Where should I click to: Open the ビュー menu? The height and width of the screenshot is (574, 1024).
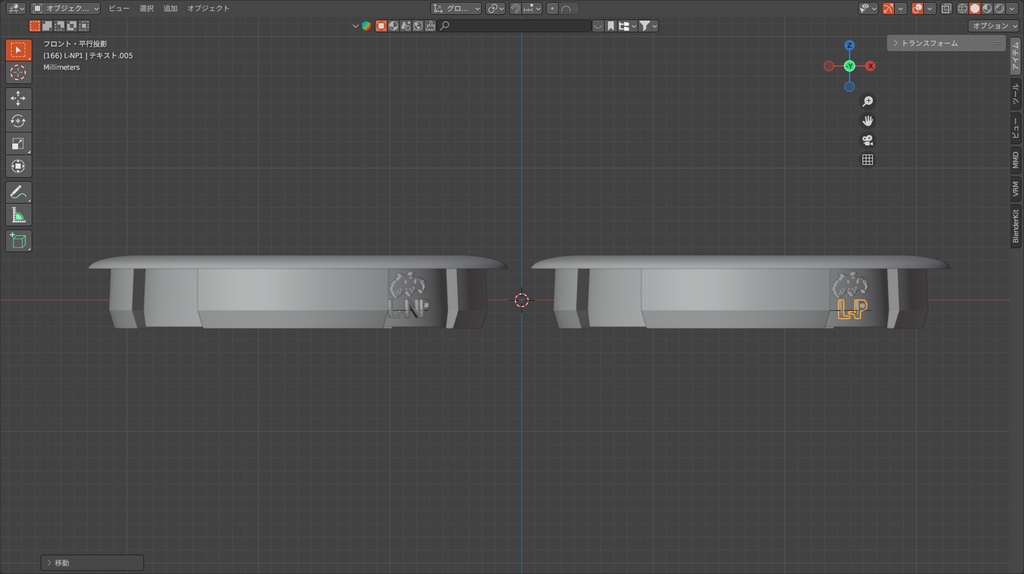pos(119,8)
